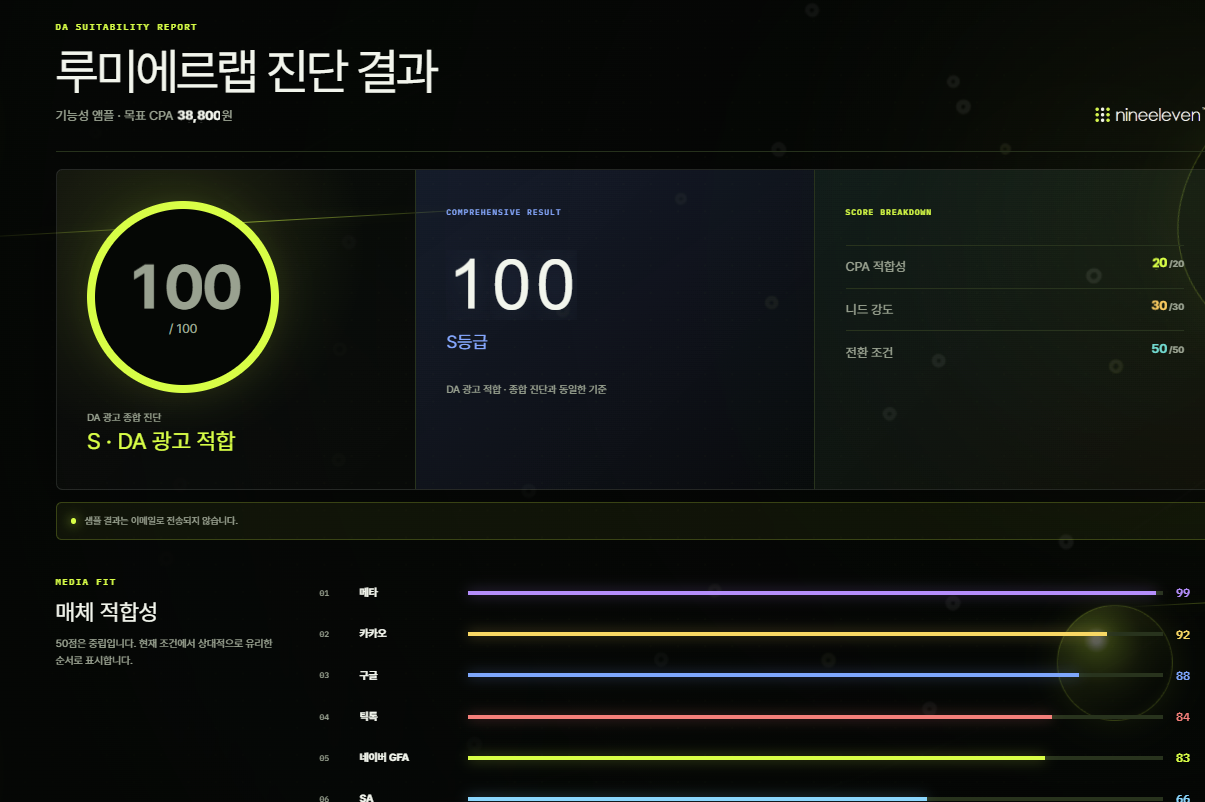Click the 88 score for 구글
This screenshot has width=1205, height=802.
1183,676
